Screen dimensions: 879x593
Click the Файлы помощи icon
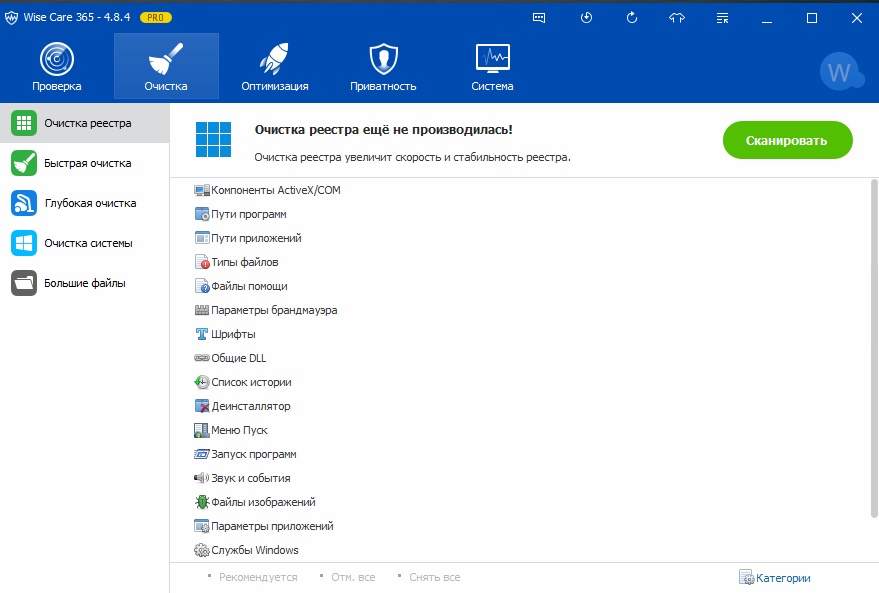click(202, 286)
